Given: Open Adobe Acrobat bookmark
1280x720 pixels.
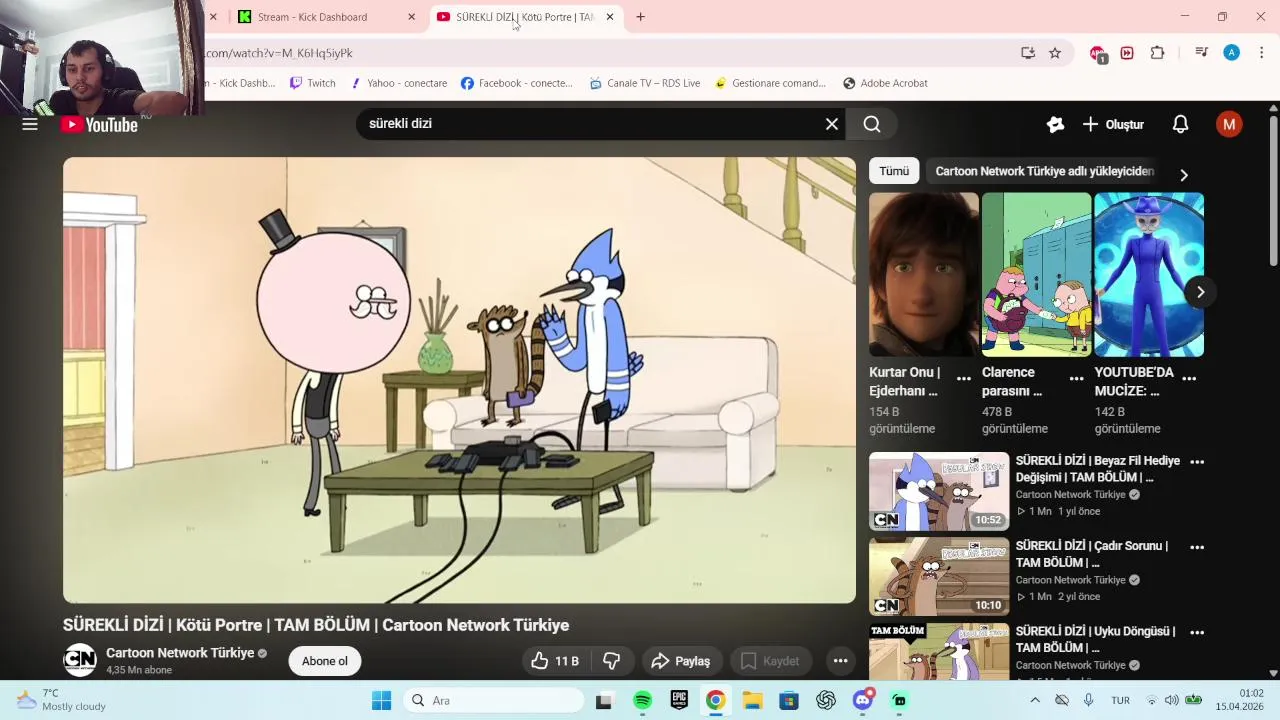Looking at the screenshot, I should tap(885, 83).
